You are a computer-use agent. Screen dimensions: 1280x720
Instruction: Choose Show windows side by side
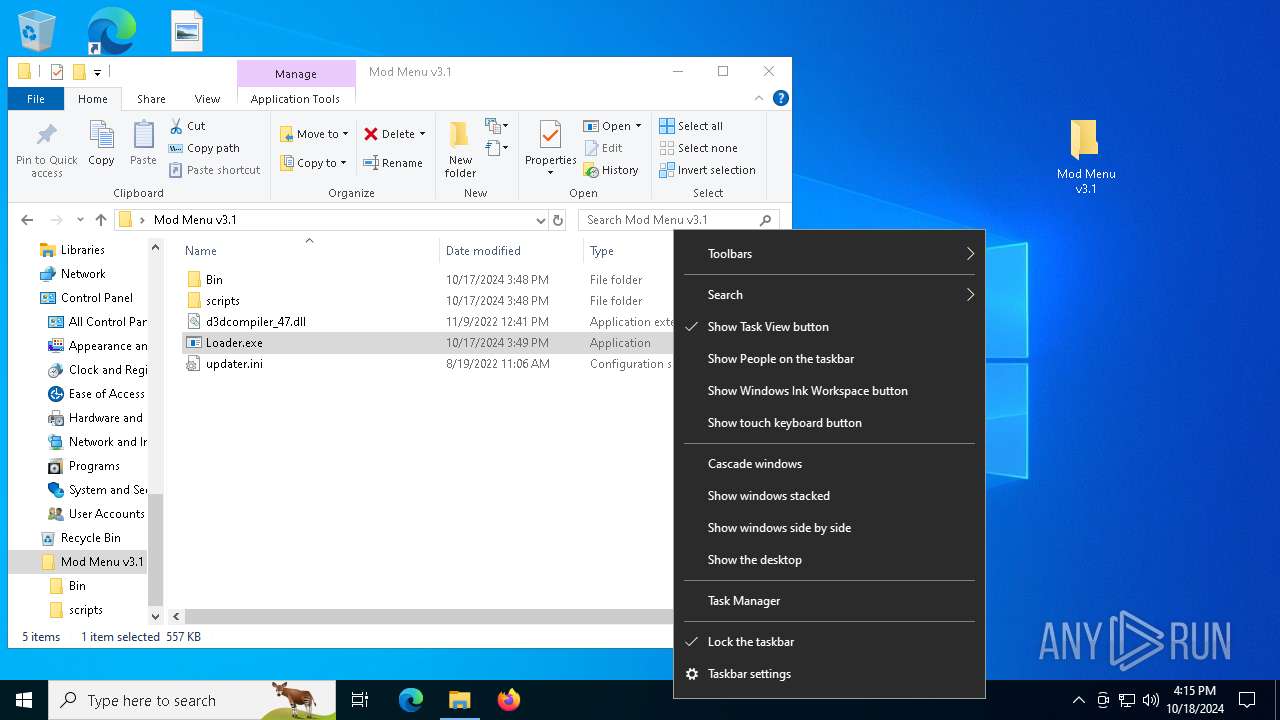[829, 528]
